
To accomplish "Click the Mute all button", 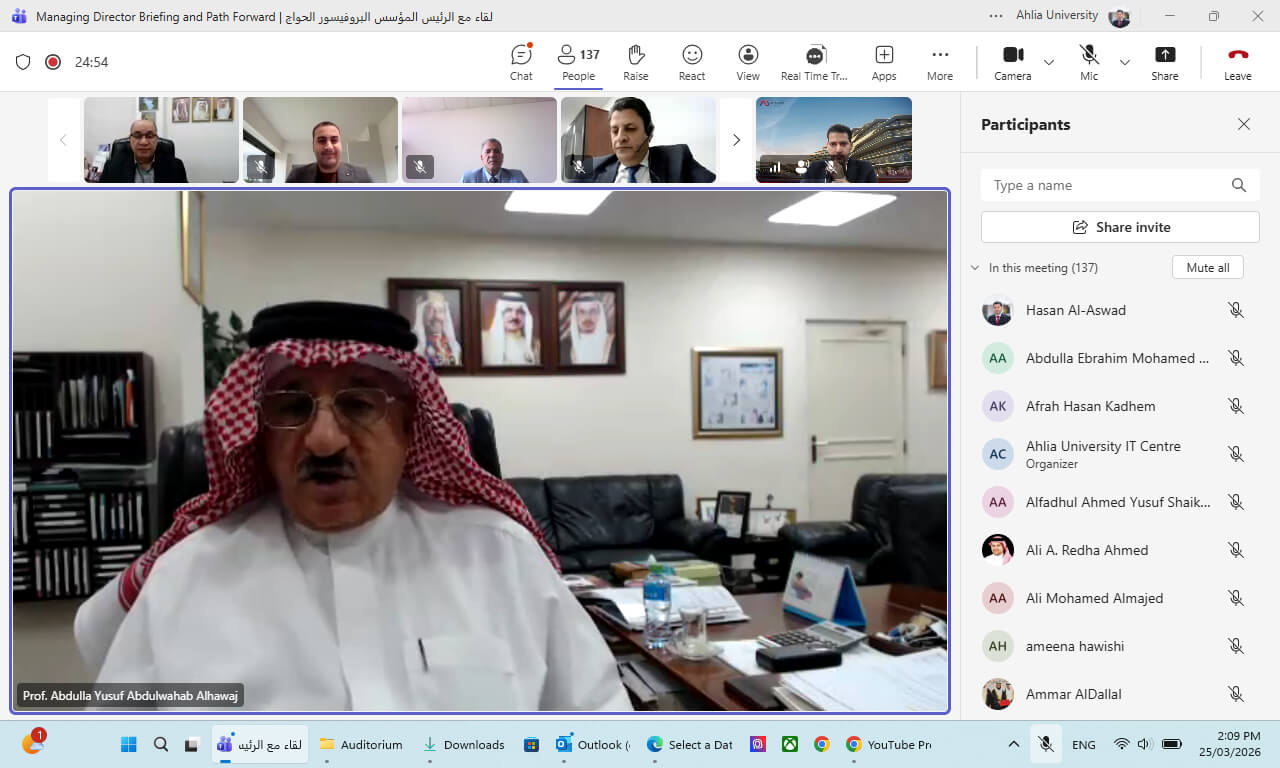I will point(1207,268).
